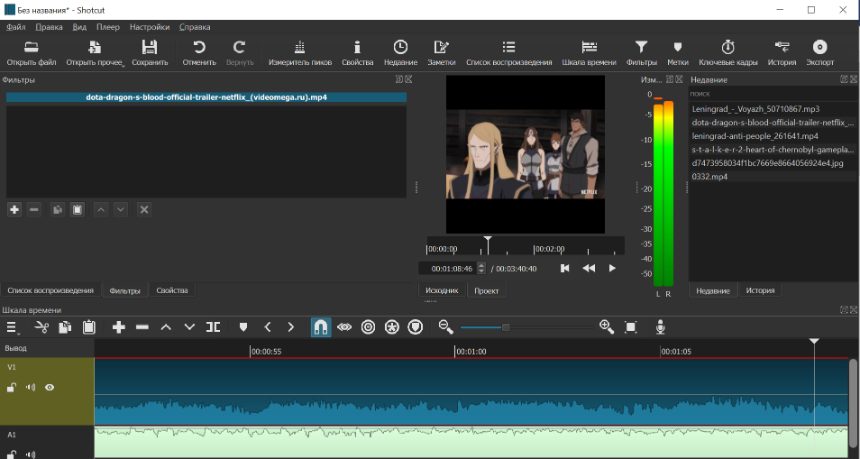This screenshot has width=860, height=459.
Task: Click the timeline zoom slider handle
Action: click(x=506, y=327)
